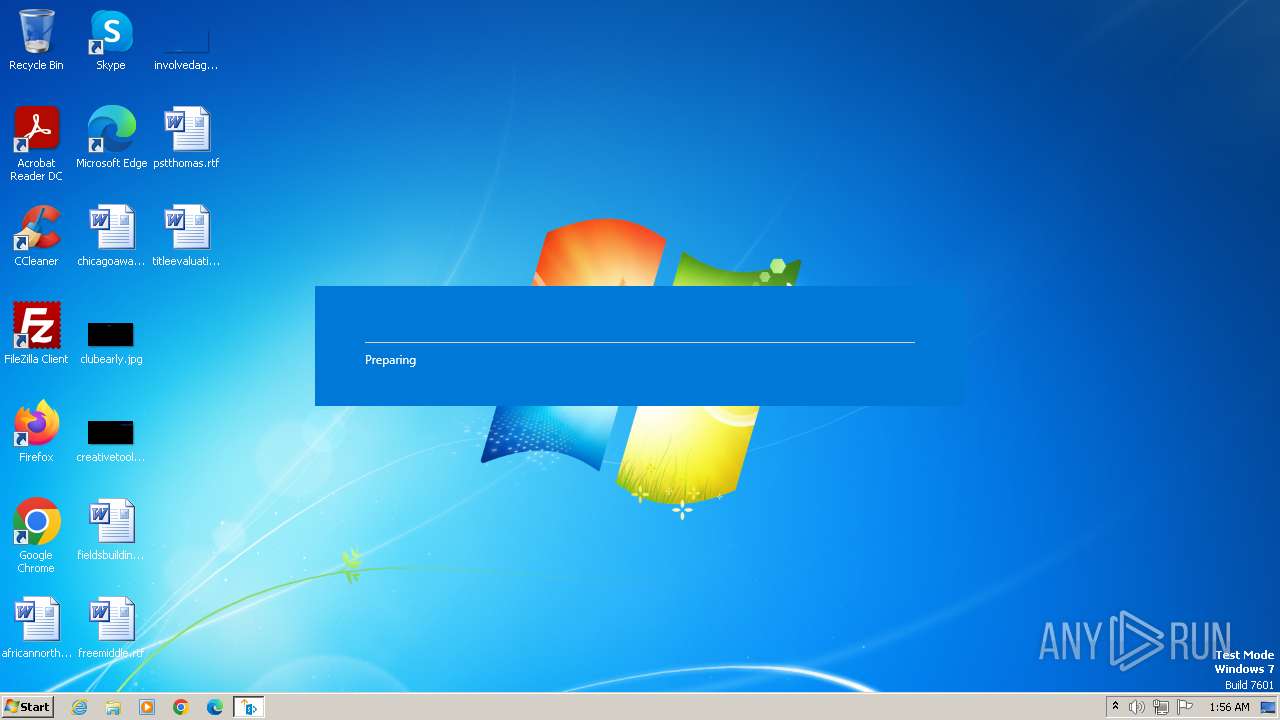1280x720 pixels.
Task: Click the Preparing status text
Action: tap(390, 360)
